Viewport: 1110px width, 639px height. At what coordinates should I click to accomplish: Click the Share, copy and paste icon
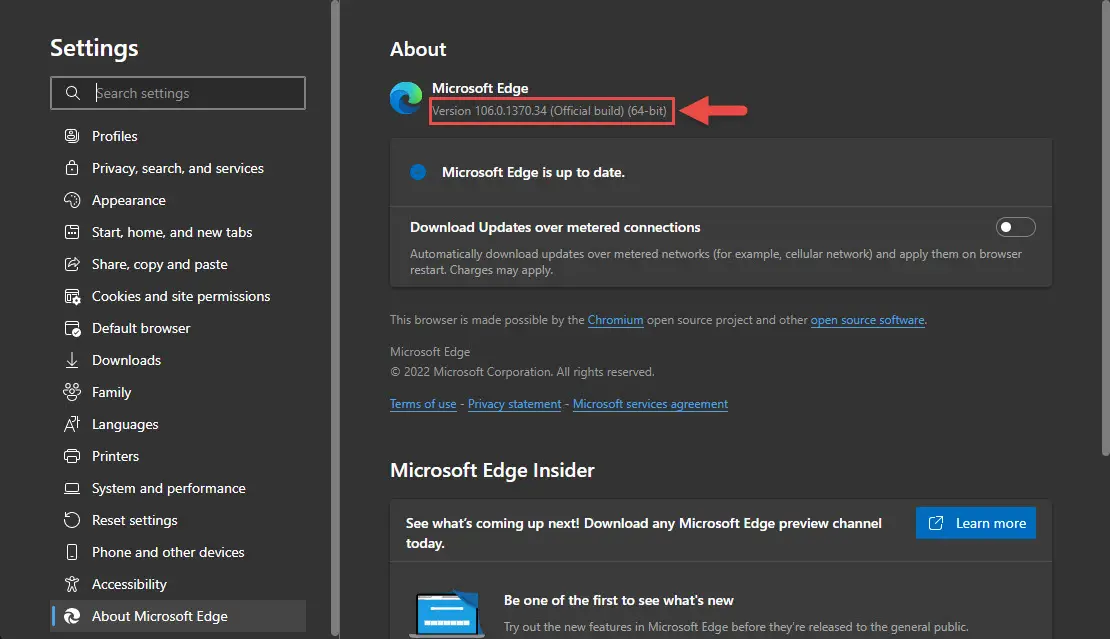click(x=71, y=264)
